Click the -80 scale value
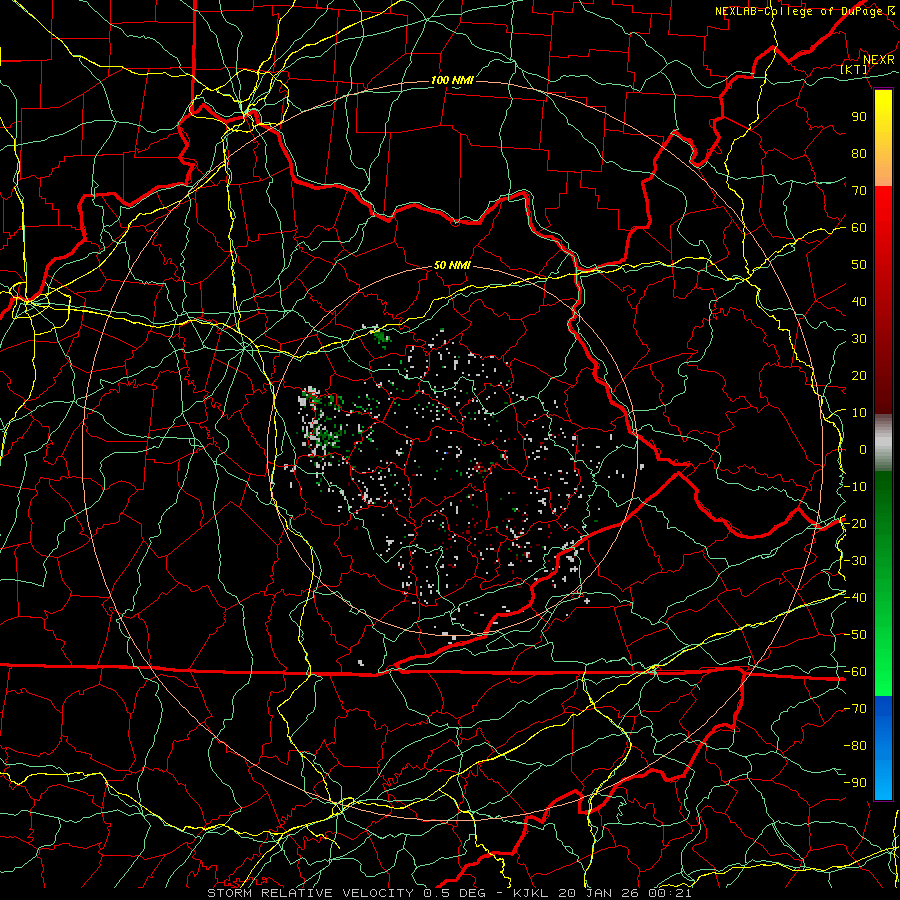900x900 pixels. click(855, 746)
